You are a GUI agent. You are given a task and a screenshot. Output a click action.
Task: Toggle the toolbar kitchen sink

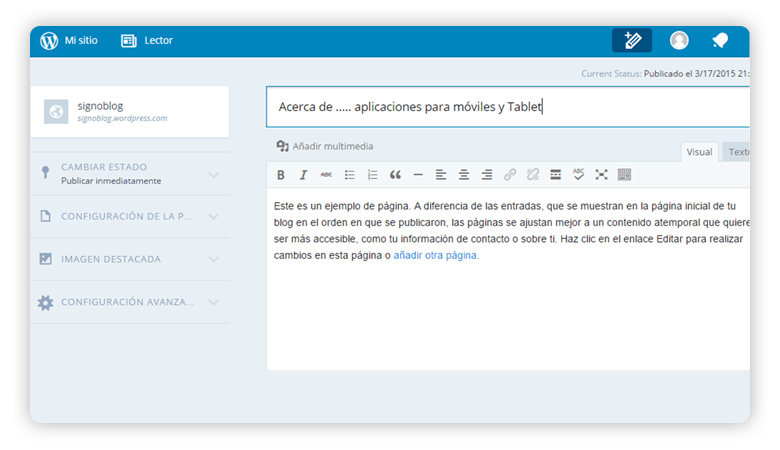(624, 175)
